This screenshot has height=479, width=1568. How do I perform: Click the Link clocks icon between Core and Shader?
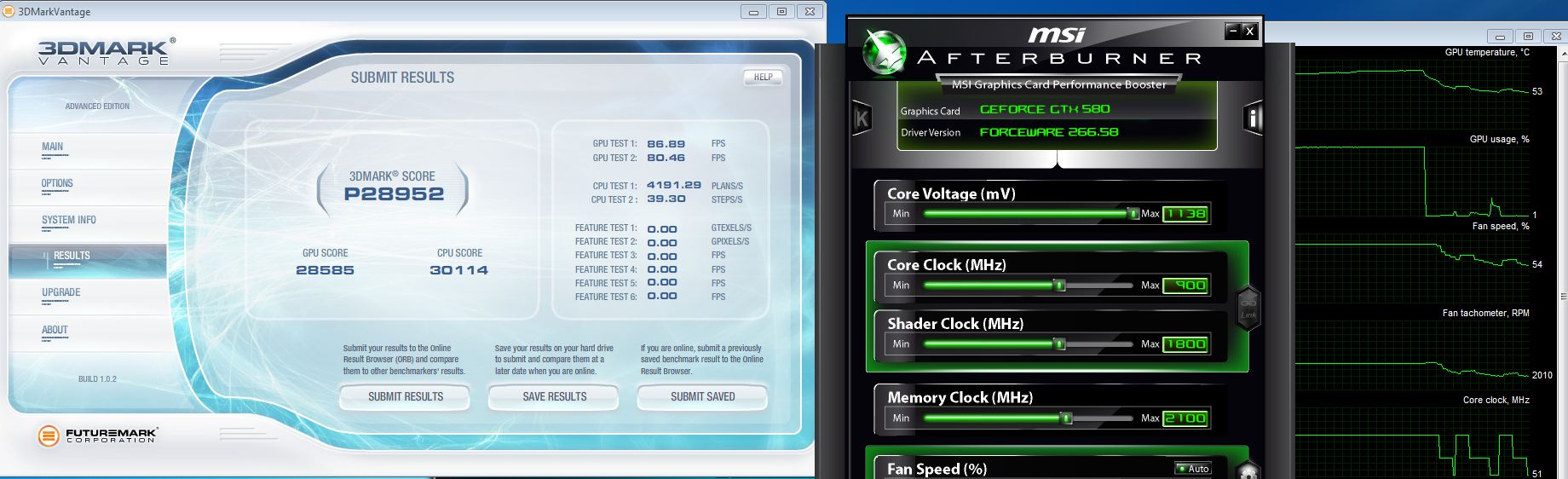click(x=1248, y=309)
